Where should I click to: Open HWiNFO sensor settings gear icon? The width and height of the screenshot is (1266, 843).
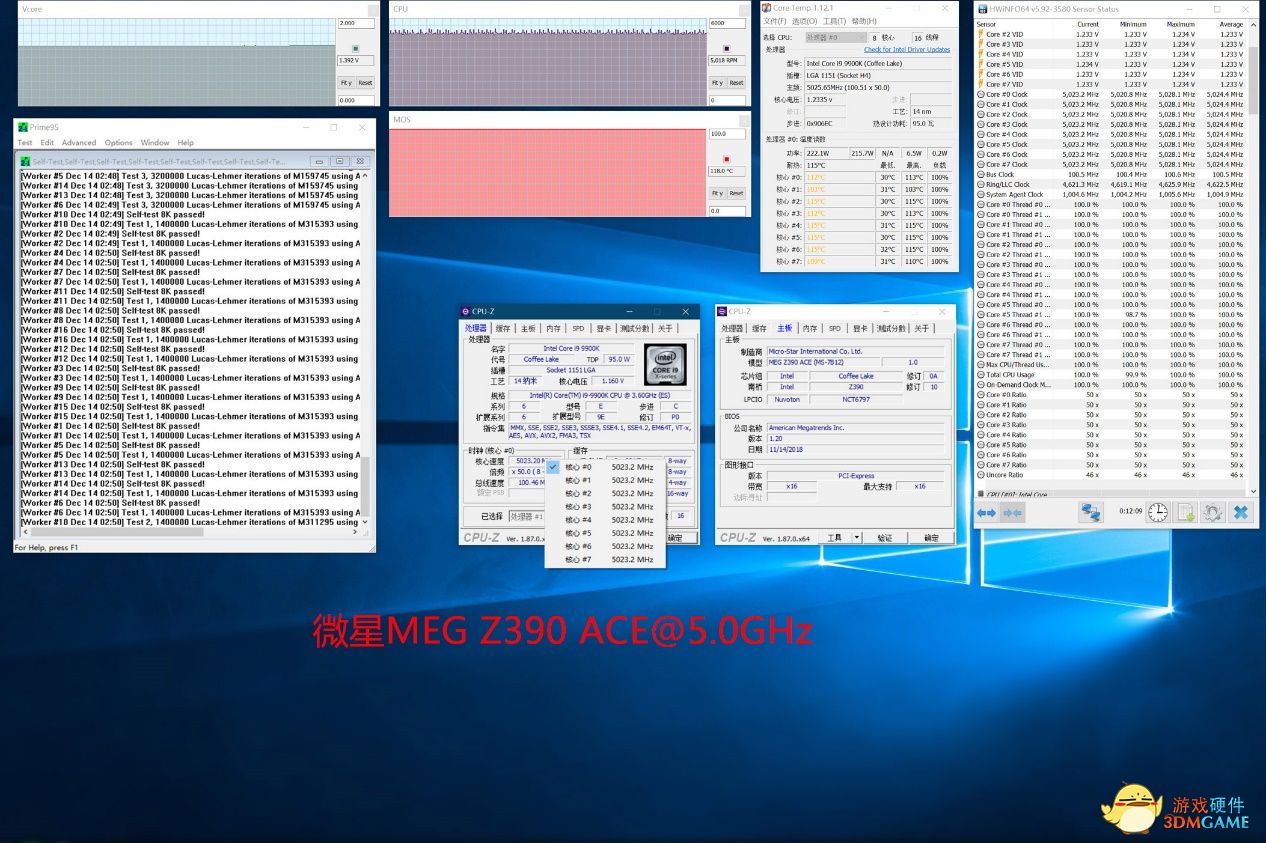coord(1212,512)
